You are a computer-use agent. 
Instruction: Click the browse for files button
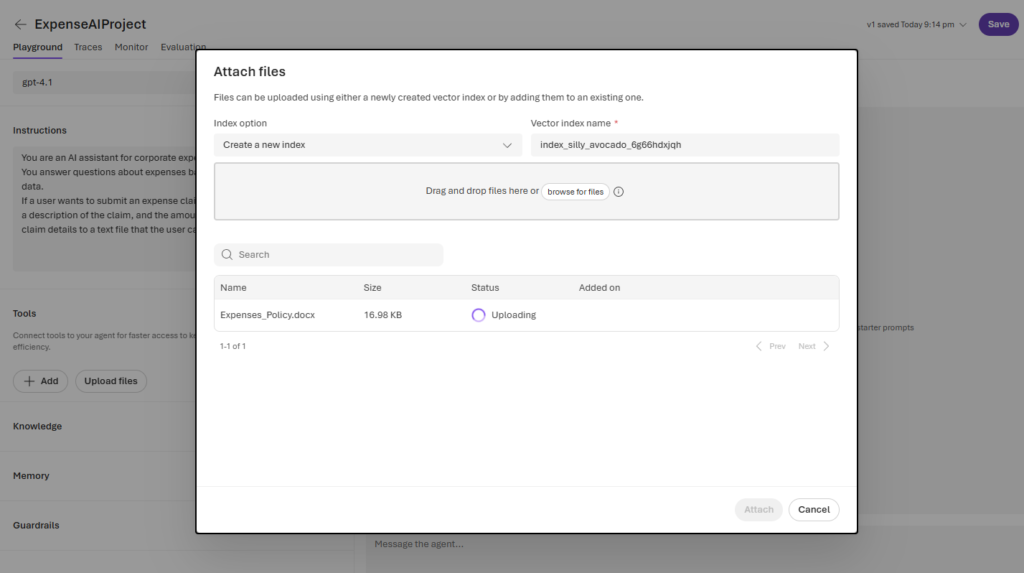[x=575, y=192]
